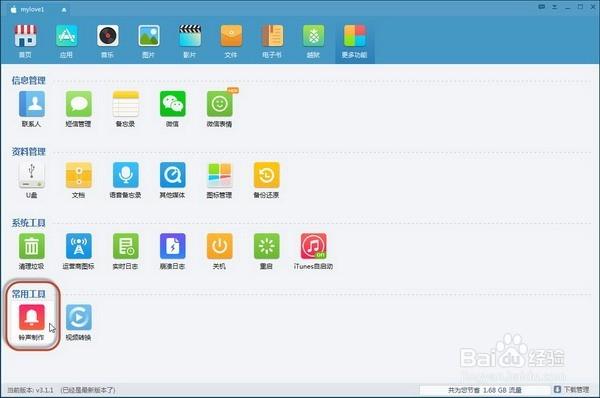Open 铃声制作 ringtone maker
The height and width of the screenshot is (398, 600).
(x=31, y=322)
